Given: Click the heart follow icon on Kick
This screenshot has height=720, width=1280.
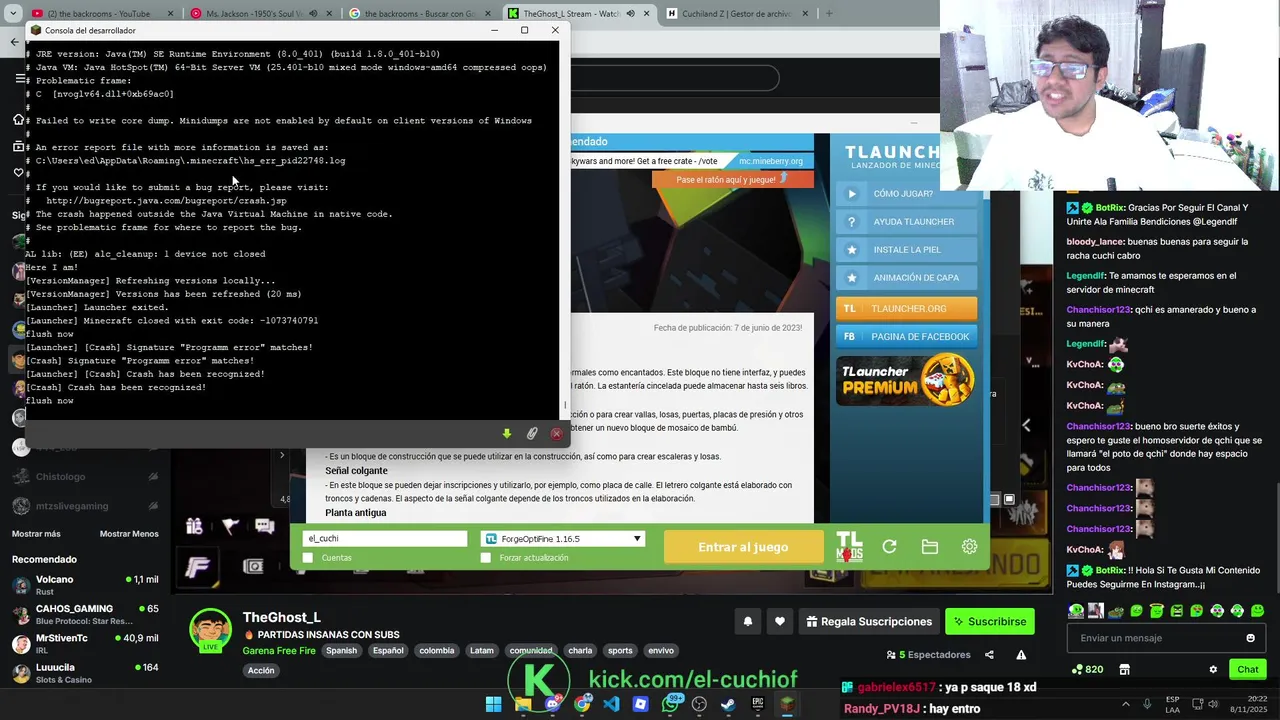Looking at the screenshot, I should coord(780,621).
